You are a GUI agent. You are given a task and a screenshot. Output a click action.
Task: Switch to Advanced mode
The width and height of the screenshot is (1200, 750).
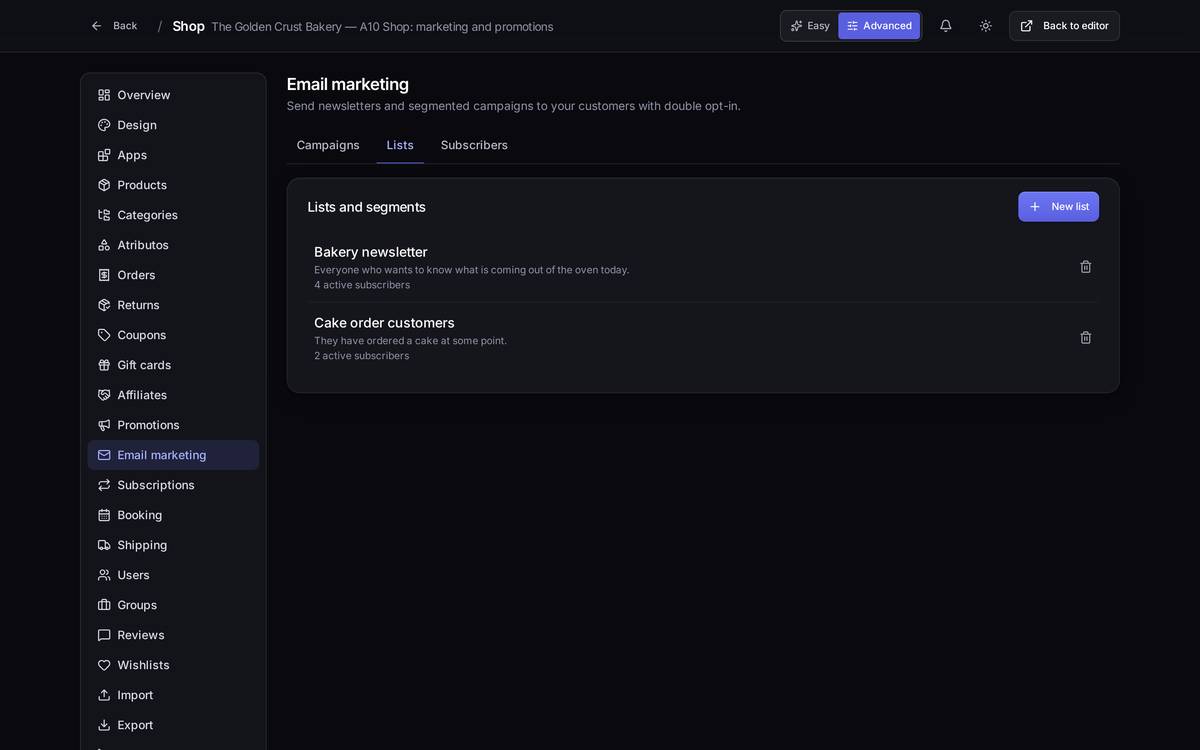coord(879,26)
